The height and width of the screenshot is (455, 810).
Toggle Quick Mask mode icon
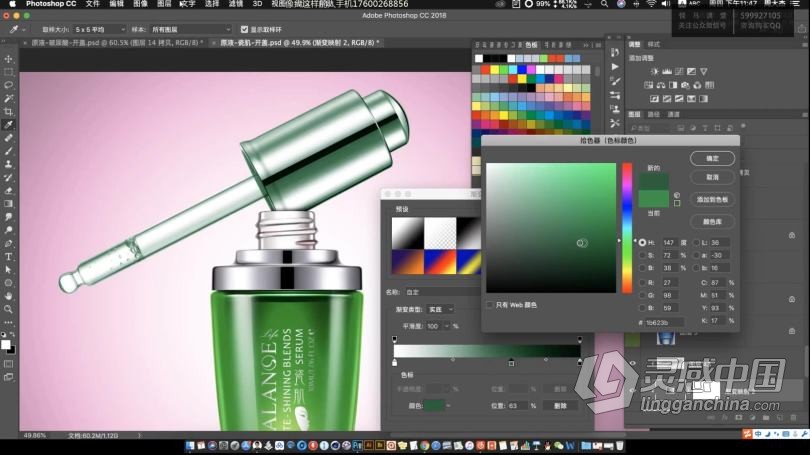coord(8,364)
